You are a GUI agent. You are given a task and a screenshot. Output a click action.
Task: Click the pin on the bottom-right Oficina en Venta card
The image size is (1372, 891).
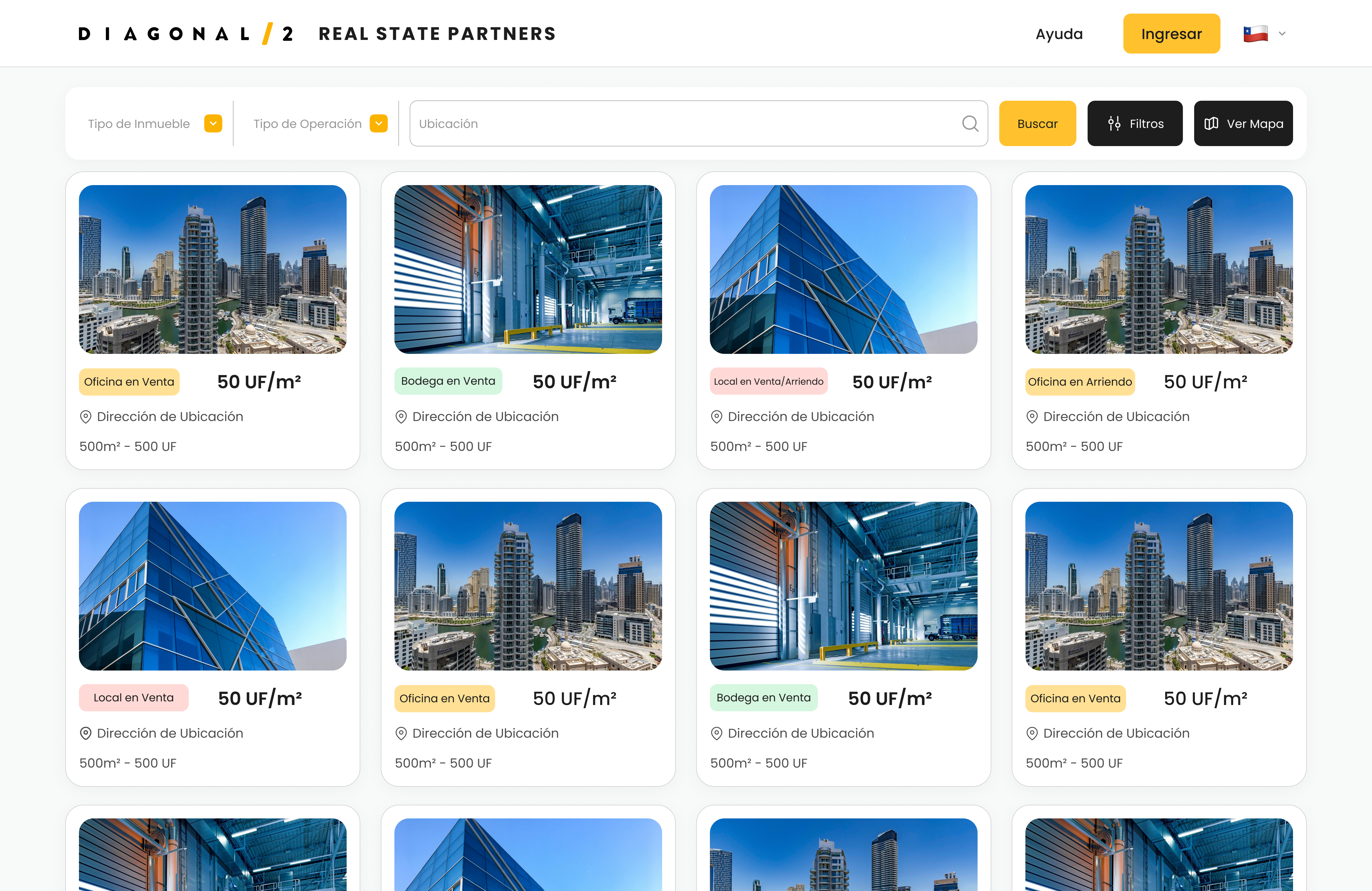point(1032,733)
